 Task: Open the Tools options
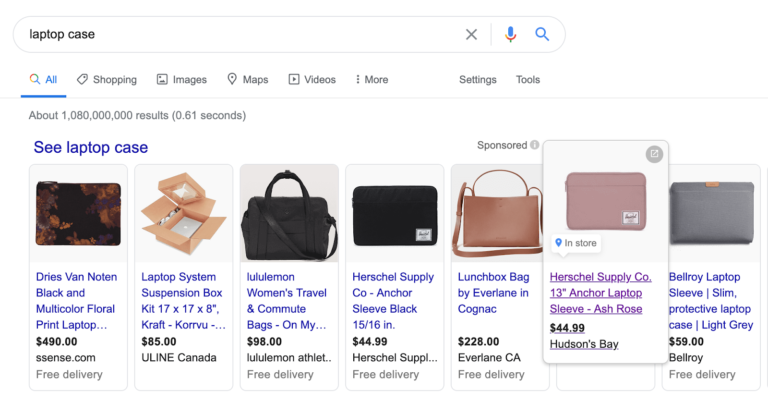[528, 80]
